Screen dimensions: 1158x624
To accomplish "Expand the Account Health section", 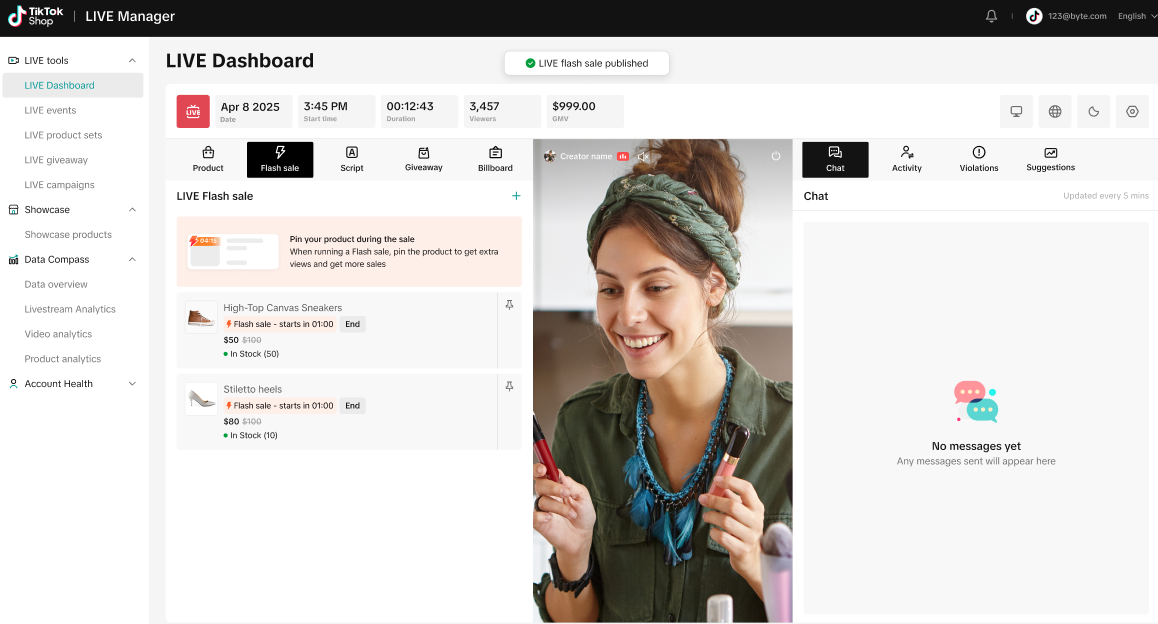I will point(132,384).
